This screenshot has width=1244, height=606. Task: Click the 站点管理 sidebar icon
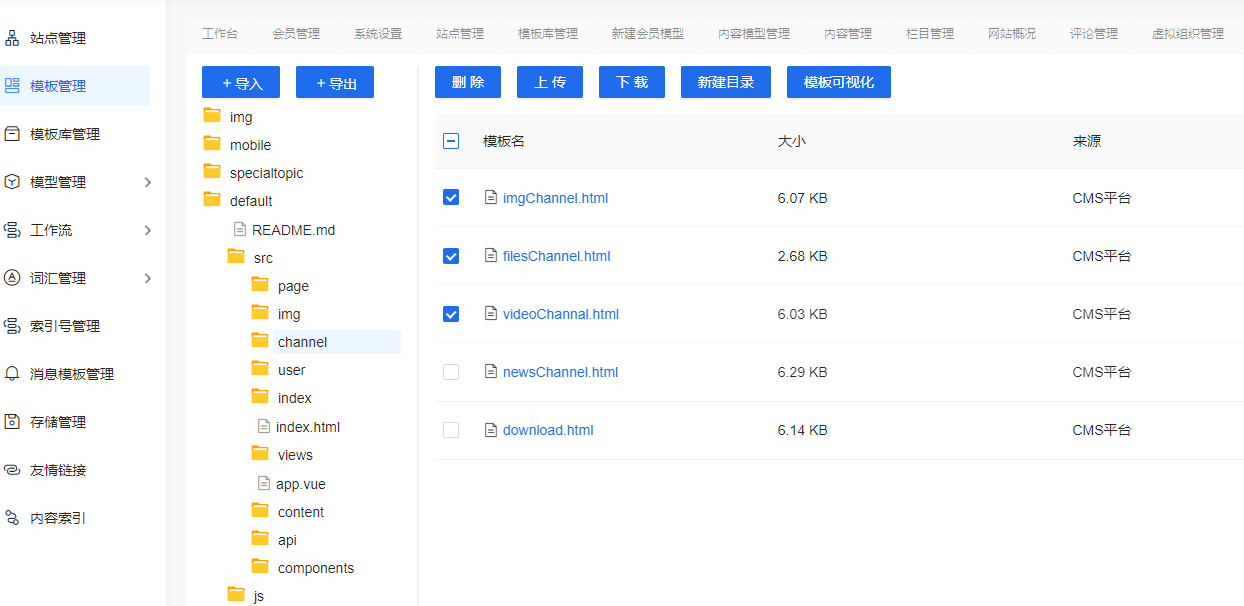click(x=12, y=38)
